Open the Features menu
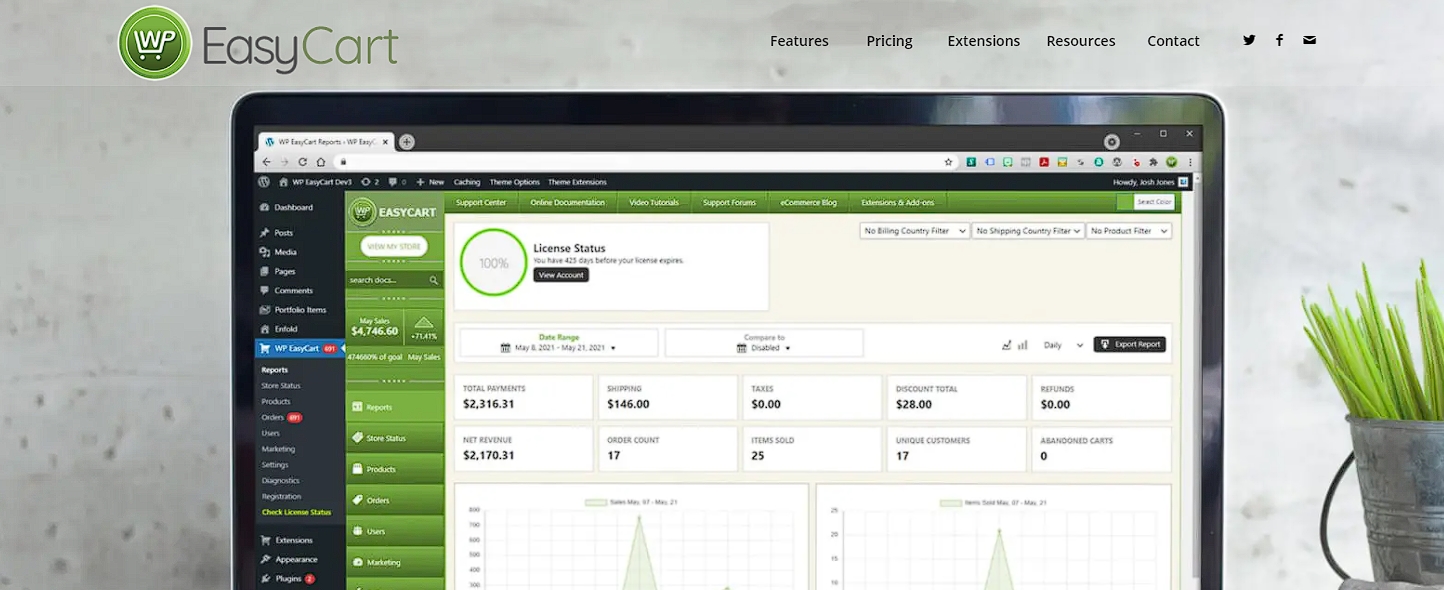 coord(799,41)
